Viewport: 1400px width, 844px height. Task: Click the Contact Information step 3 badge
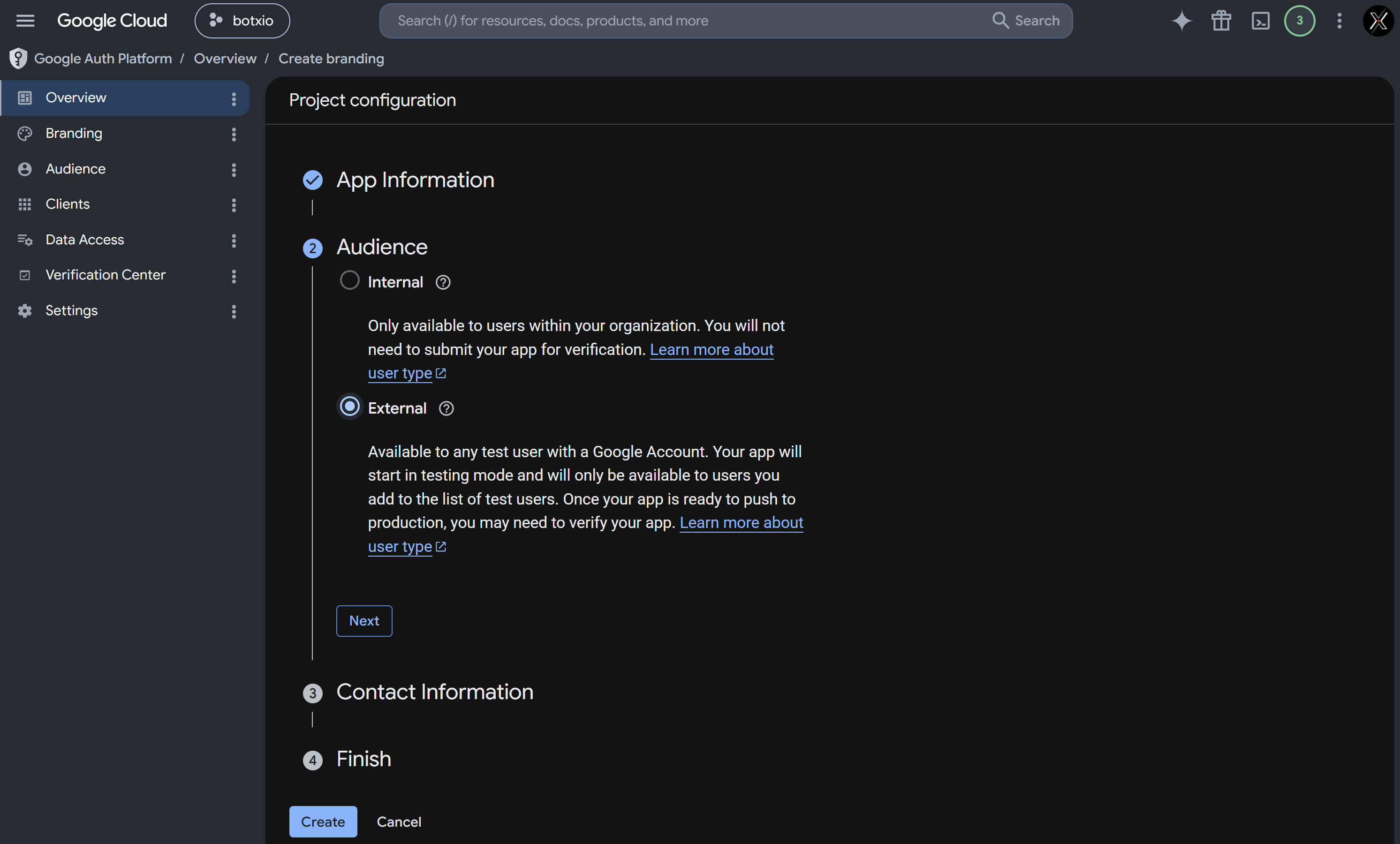coord(312,693)
